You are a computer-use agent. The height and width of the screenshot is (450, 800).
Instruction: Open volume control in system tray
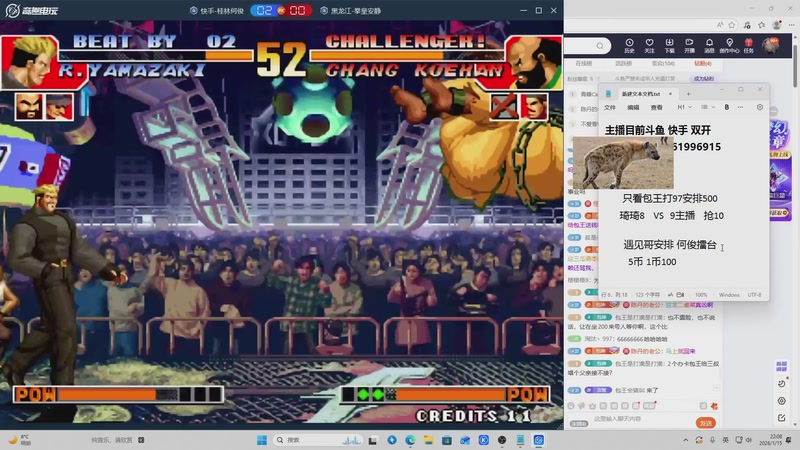[x=748, y=440]
